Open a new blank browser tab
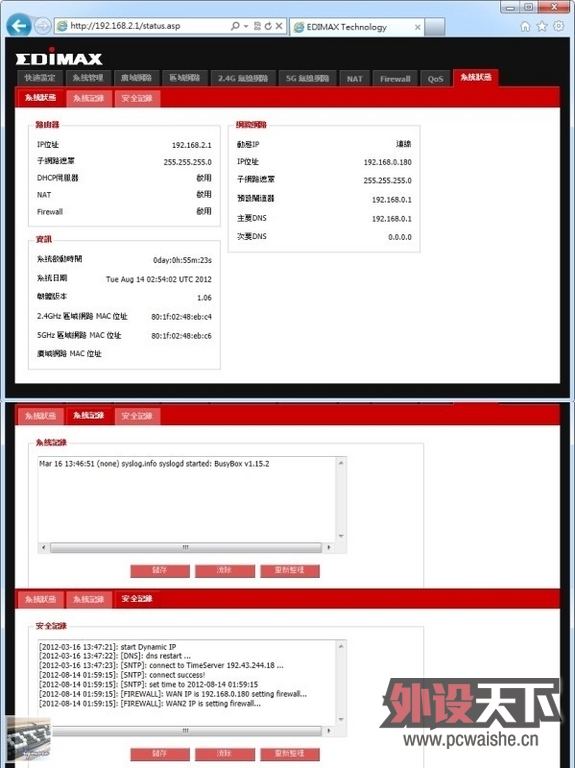575x768 pixels. (x=434, y=27)
